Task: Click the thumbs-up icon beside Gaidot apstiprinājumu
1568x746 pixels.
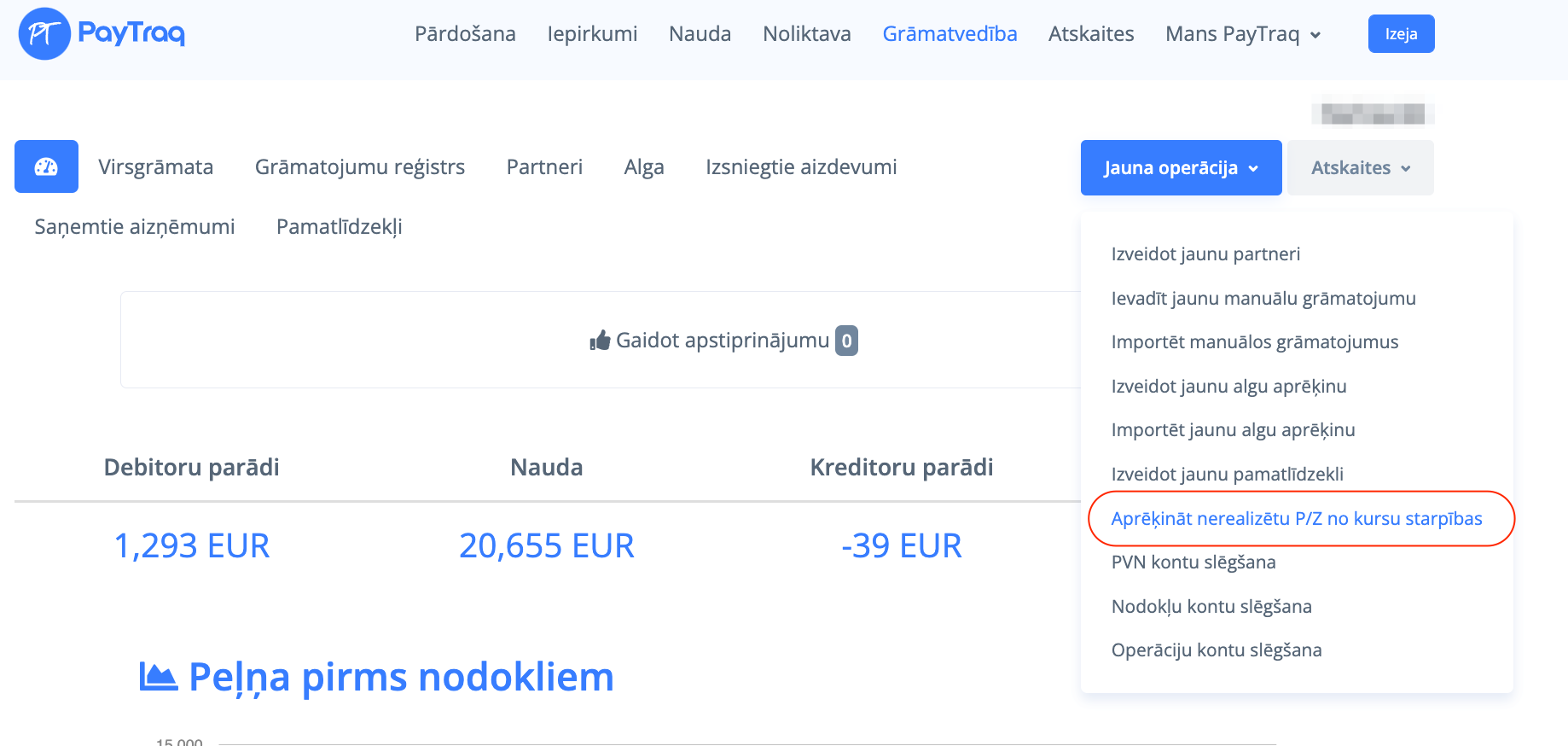Action: tap(600, 341)
